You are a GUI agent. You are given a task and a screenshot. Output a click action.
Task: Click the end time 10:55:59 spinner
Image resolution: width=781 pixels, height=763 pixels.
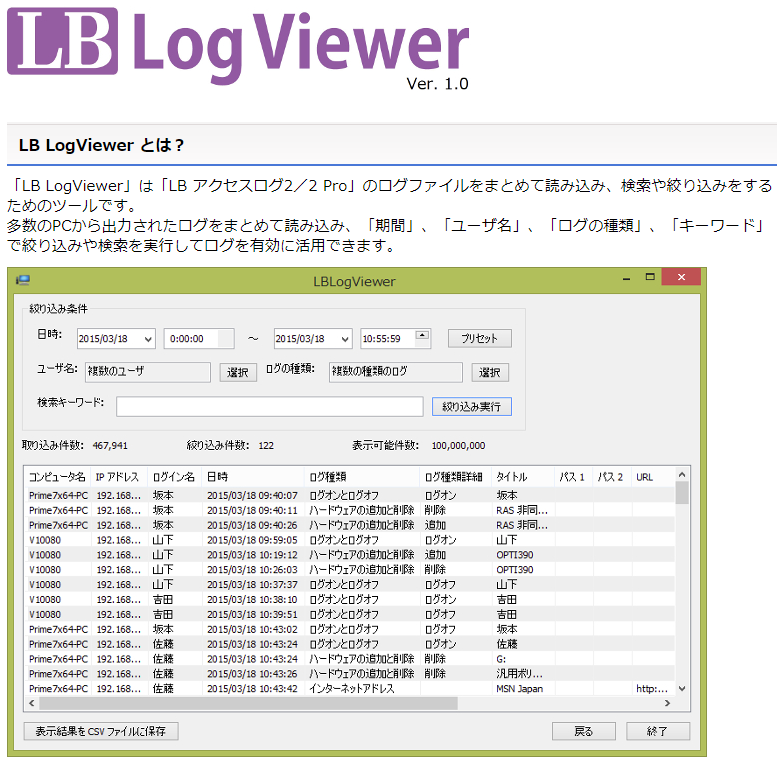pos(421,338)
